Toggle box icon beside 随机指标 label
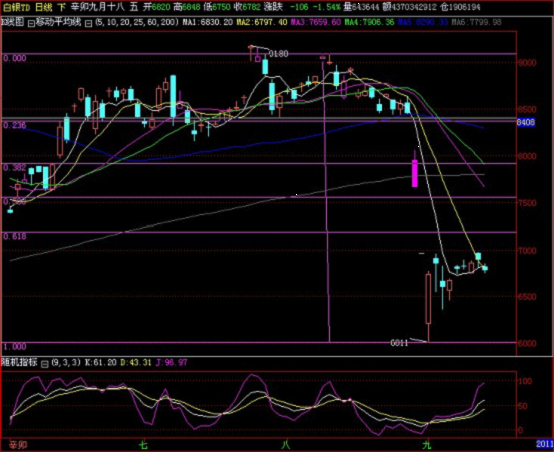This screenshot has height=452, width=554. pyautogui.click(x=45, y=364)
